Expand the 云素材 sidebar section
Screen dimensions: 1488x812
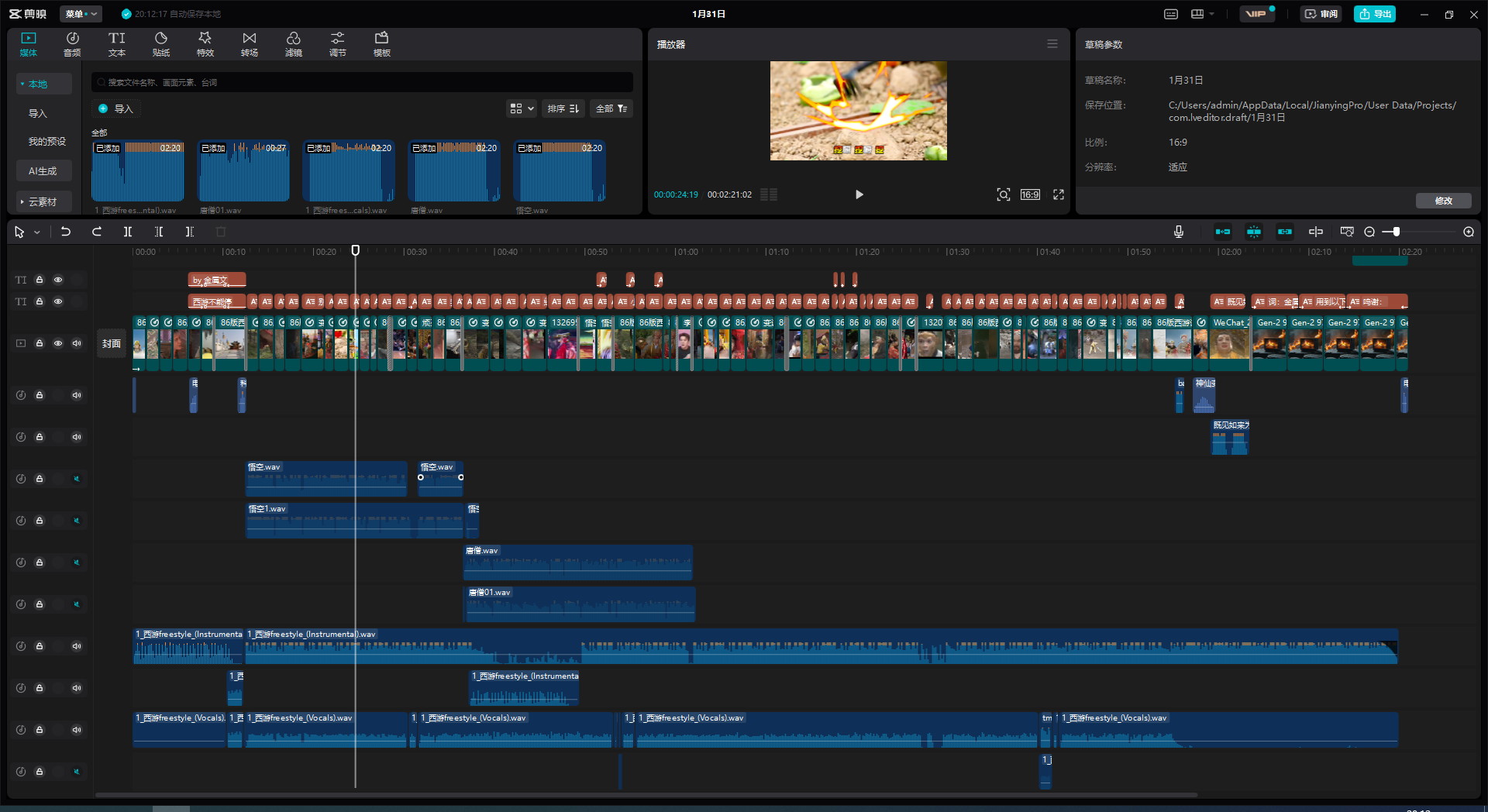[x=43, y=201]
